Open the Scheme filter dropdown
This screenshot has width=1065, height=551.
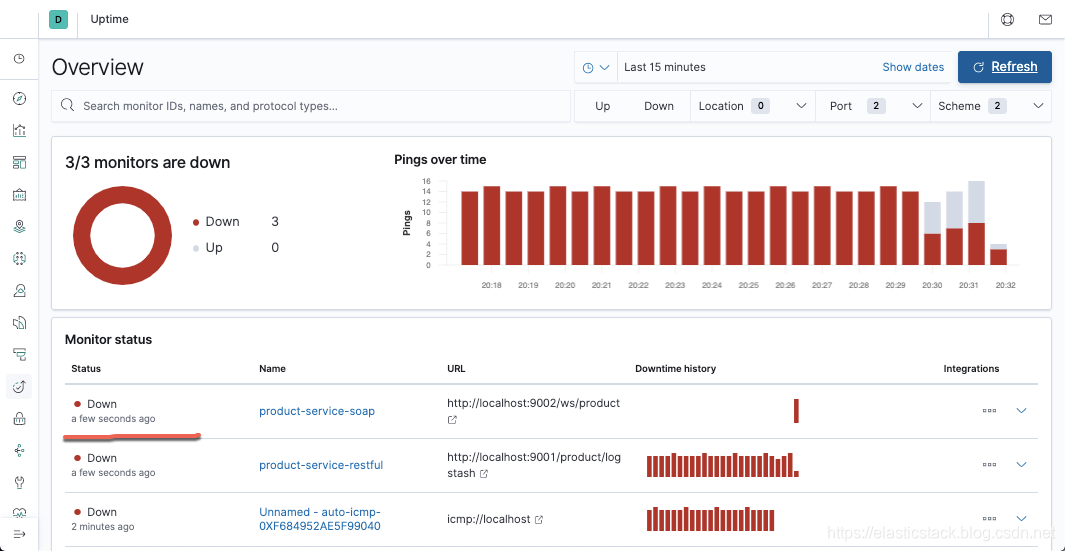pyautogui.click(x=990, y=106)
